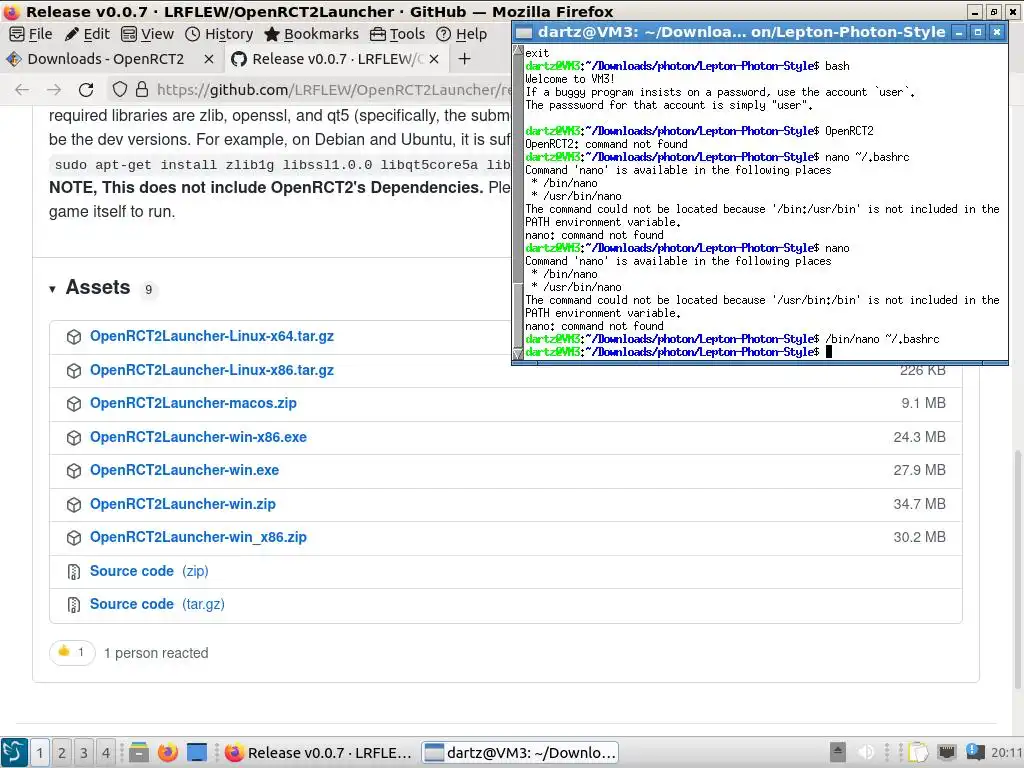The height and width of the screenshot is (768, 1024).
Task: Click the eject removable media tray icon
Action: point(838,752)
